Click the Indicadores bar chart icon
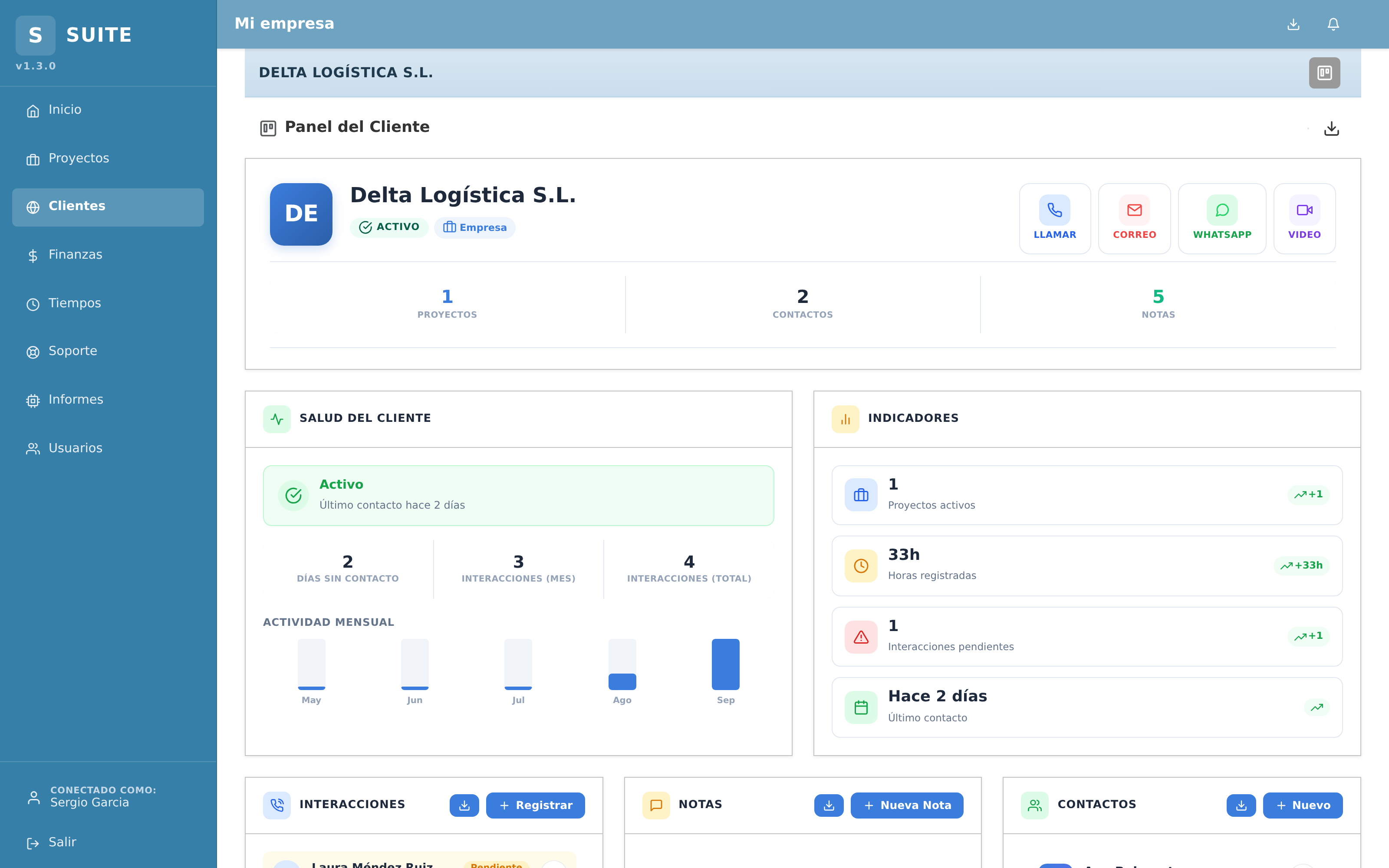Image resolution: width=1389 pixels, height=868 pixels. 846,419
